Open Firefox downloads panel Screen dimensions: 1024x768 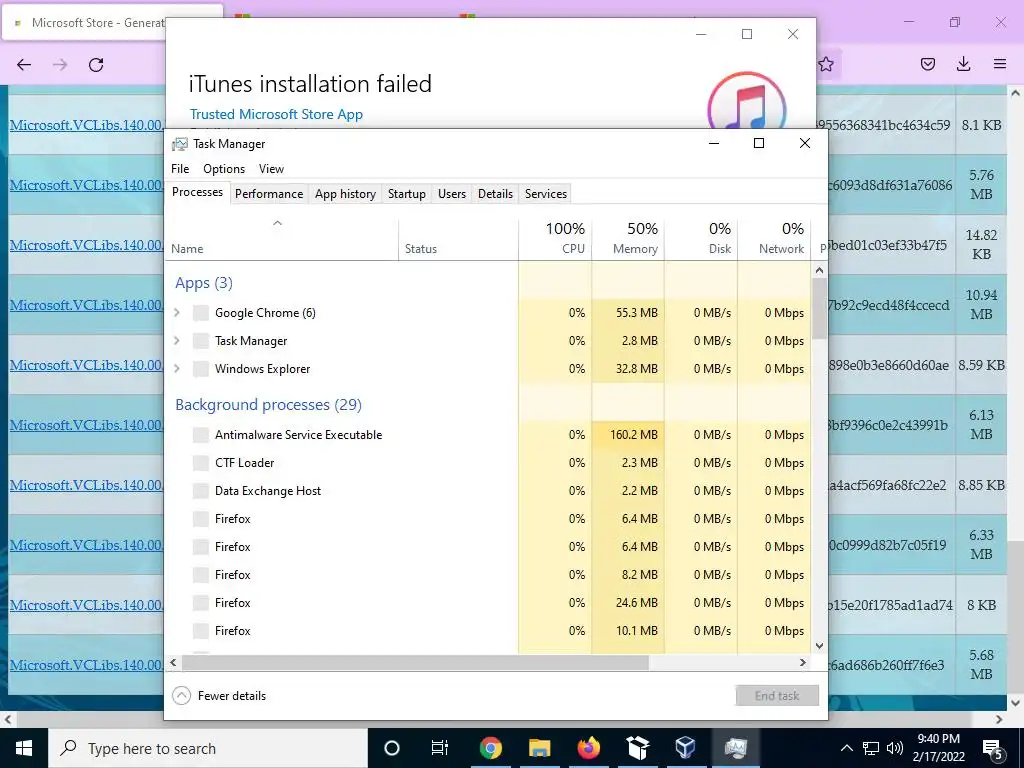[963, 64]
